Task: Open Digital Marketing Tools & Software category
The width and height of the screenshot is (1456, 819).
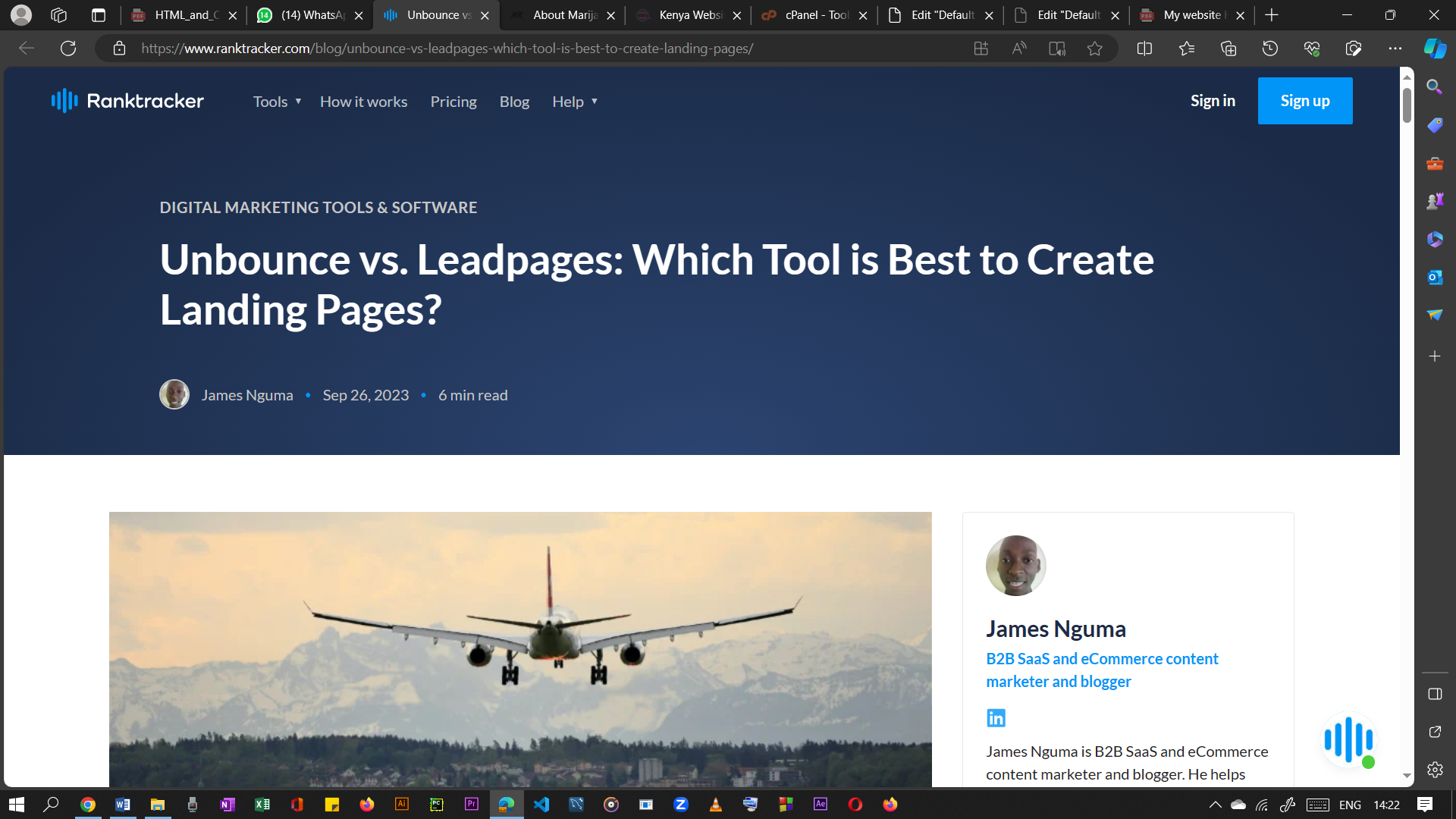Action: pos(318,207)
